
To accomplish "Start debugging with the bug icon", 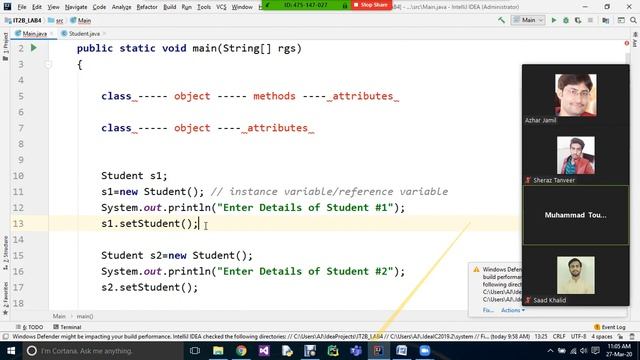I will click(566, 20).
